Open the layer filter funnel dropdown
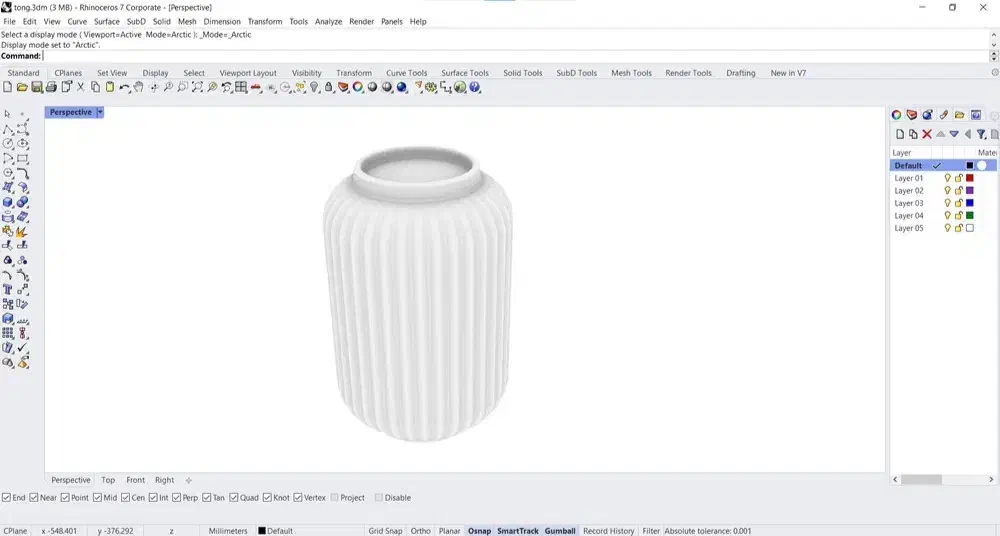The height and width of the screenshot is (536, 1000). point(982,134)
